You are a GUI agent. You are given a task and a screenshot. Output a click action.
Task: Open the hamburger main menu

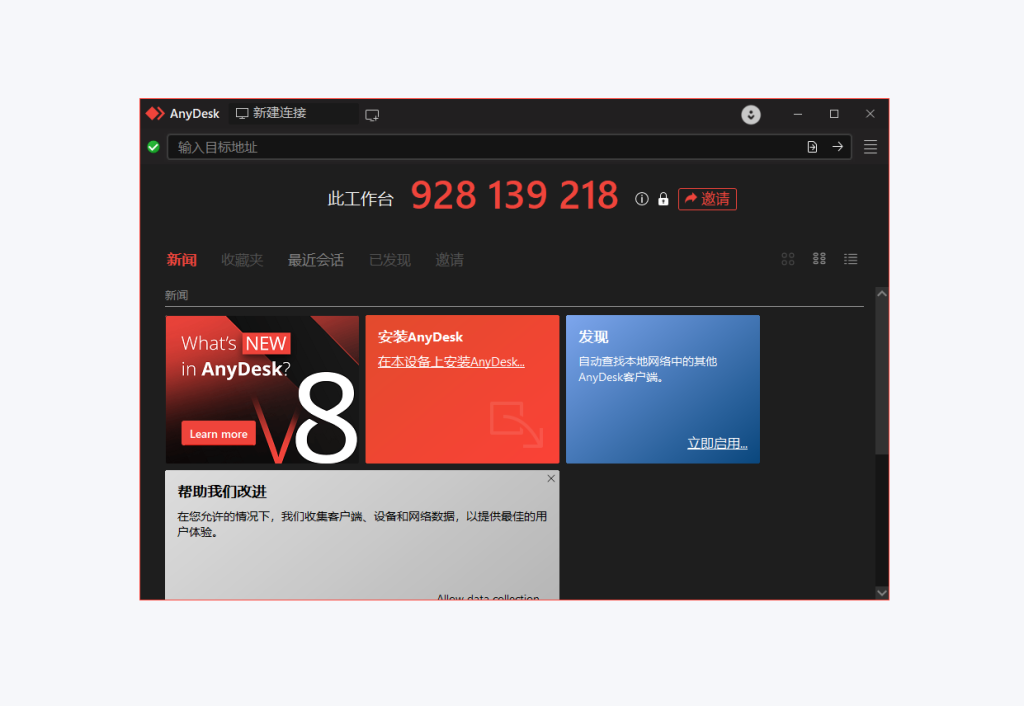(870, 147)
